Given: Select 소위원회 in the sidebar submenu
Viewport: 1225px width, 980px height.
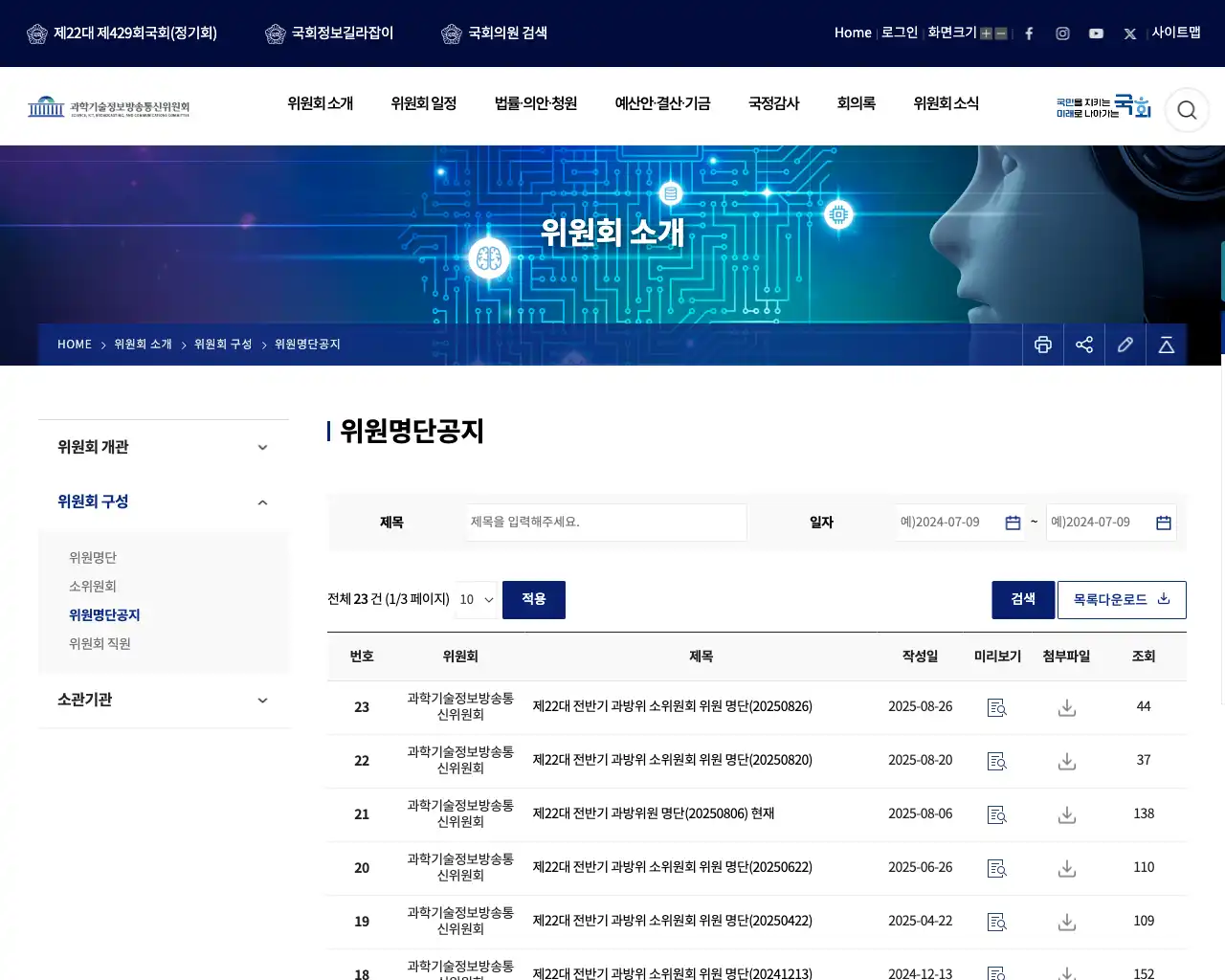Looking at the screenshot, I should point(93,586).
